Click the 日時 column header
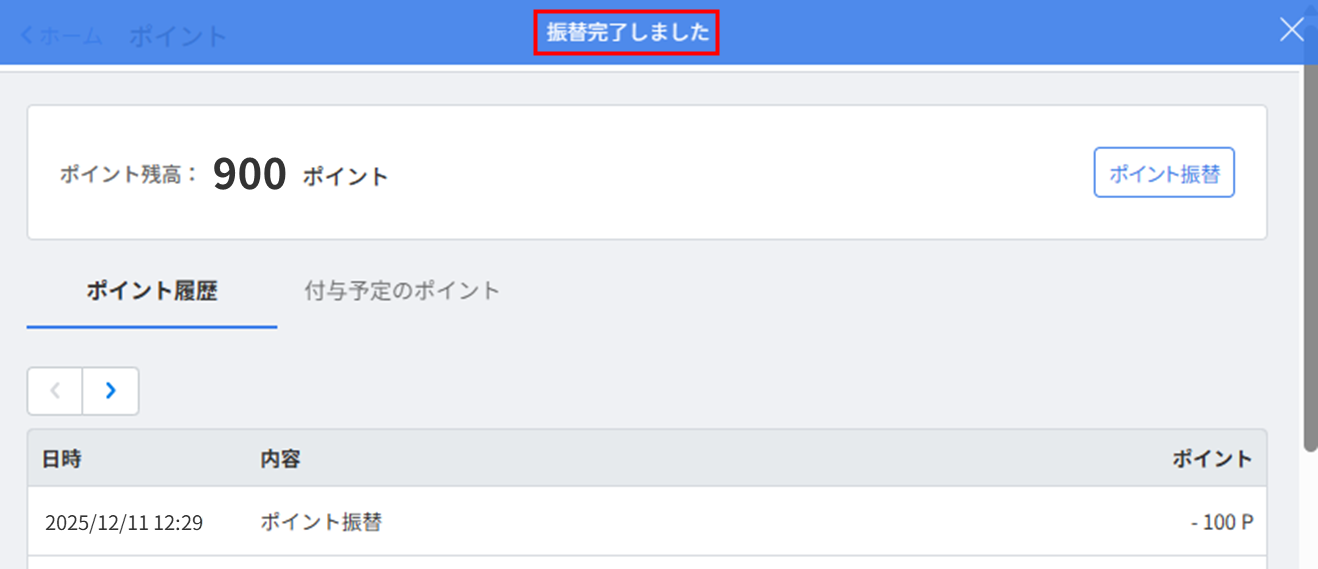 pos(62,459)
